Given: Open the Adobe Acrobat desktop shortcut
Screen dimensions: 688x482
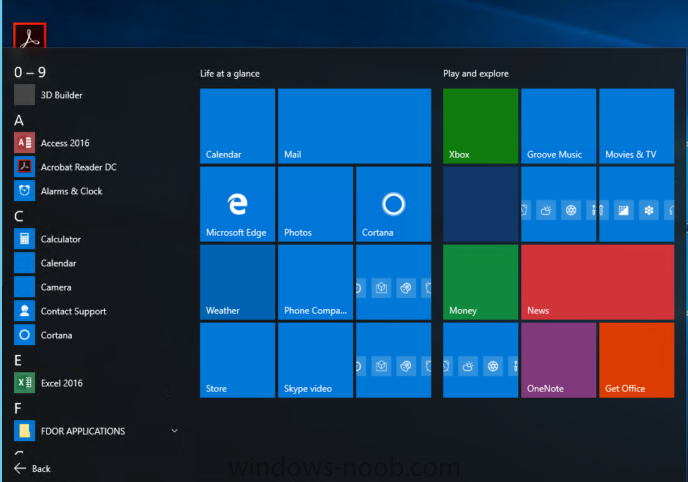Looking at the screenshot, I should 29,36.
